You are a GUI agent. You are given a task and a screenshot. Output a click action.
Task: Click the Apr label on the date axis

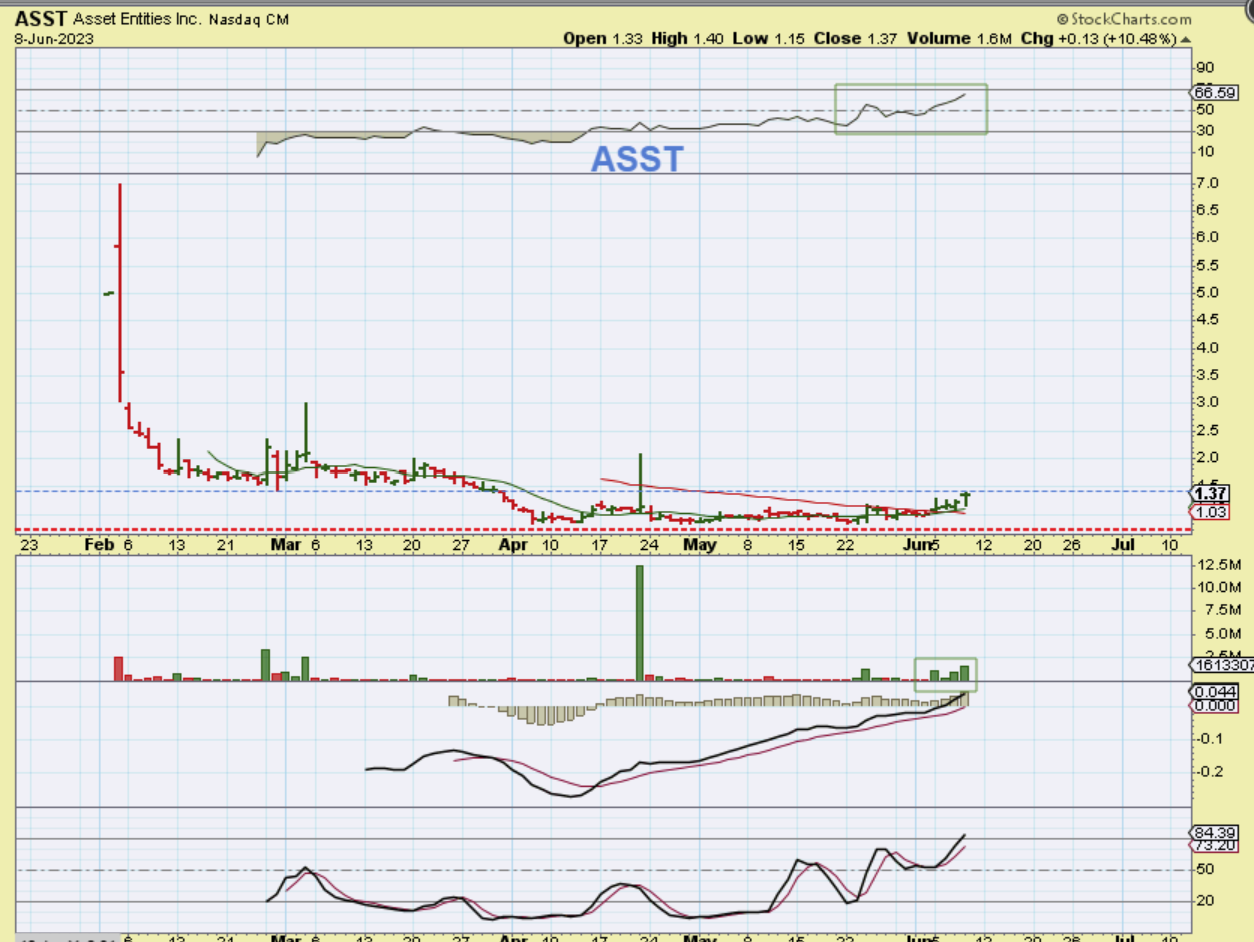click(x=512, y=545)
